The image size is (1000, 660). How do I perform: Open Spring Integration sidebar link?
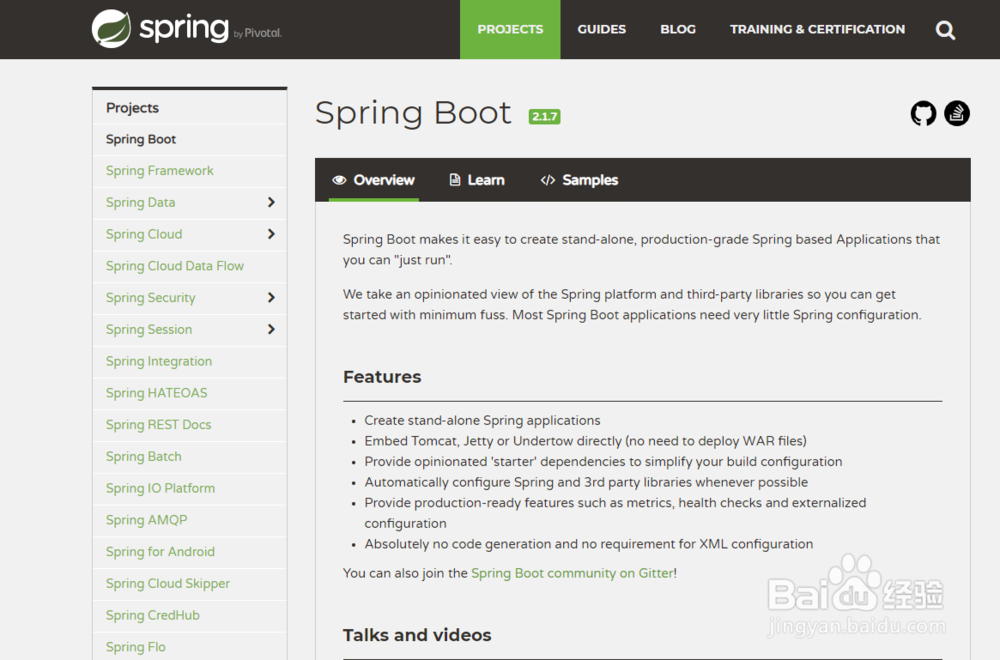click(x=159, y=362)
